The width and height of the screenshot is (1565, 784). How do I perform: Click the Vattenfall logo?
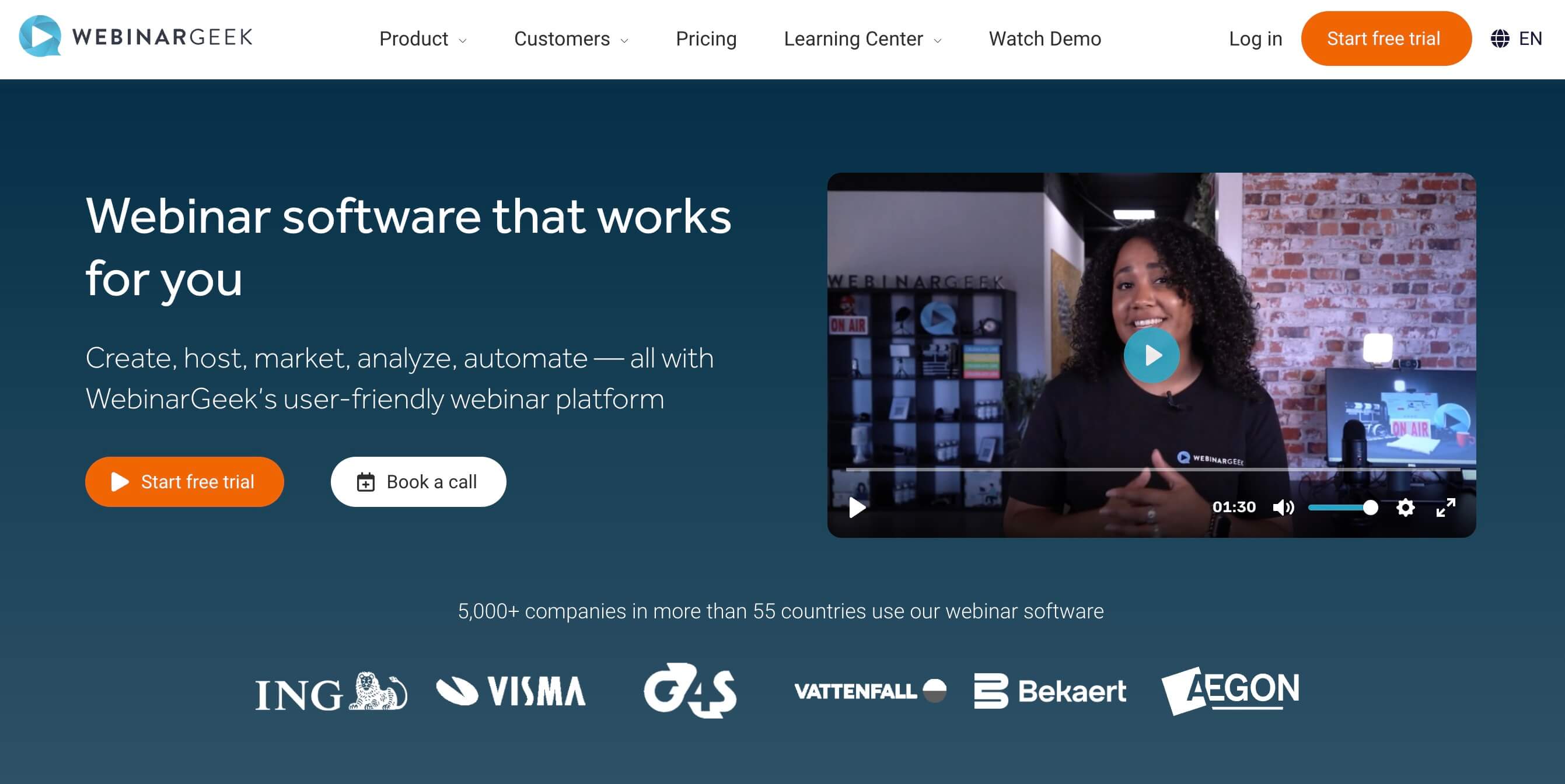(871, 691)
